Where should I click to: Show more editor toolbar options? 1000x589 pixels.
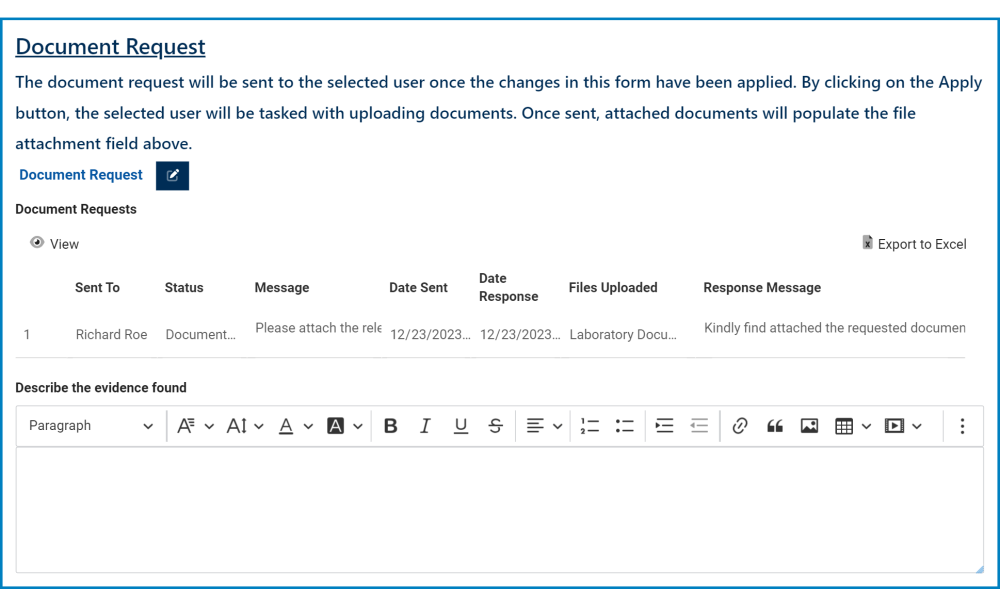pos(962,426)
